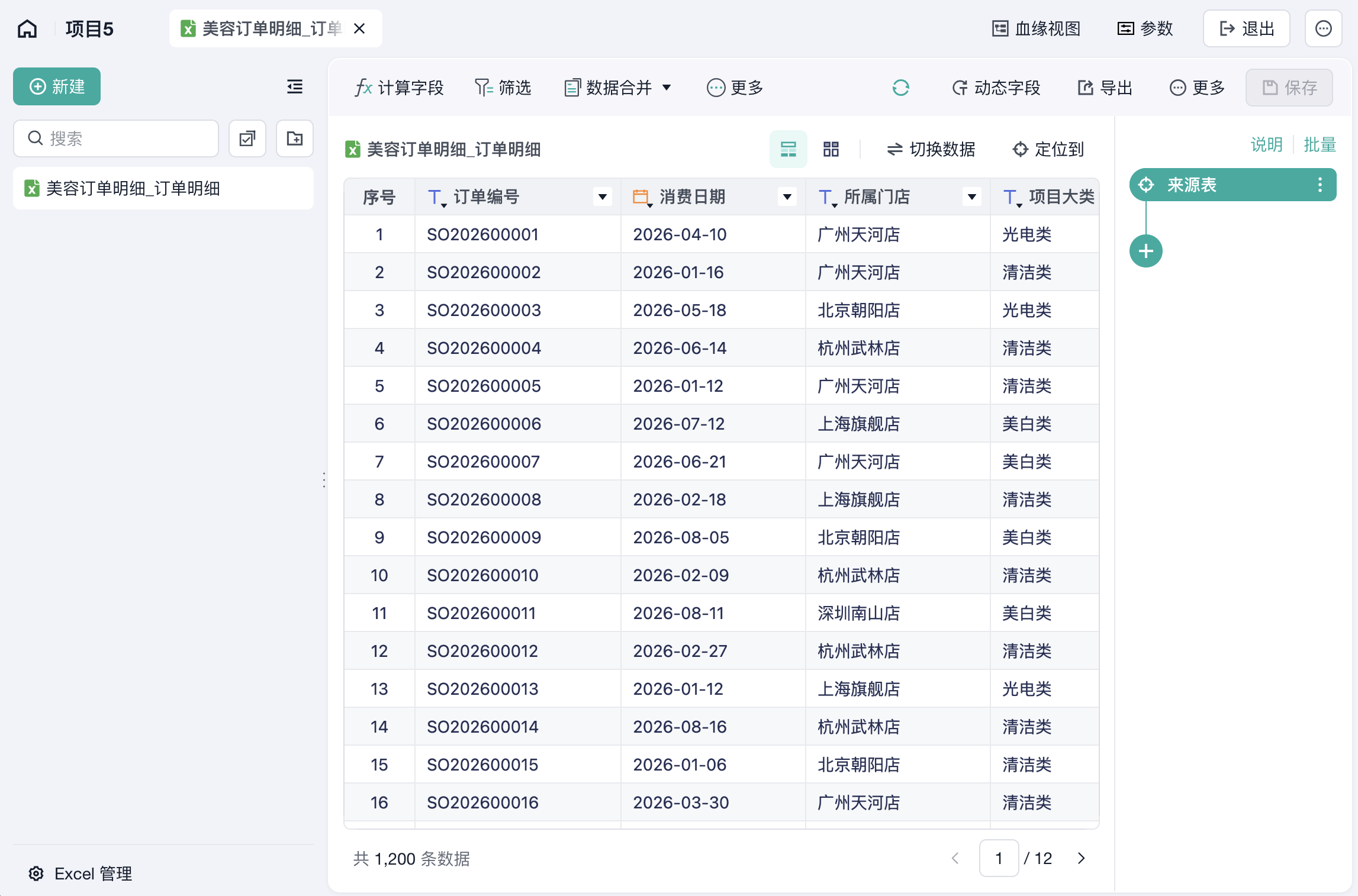Click the 项目5 project title
1358x896 pixels.
89,28
